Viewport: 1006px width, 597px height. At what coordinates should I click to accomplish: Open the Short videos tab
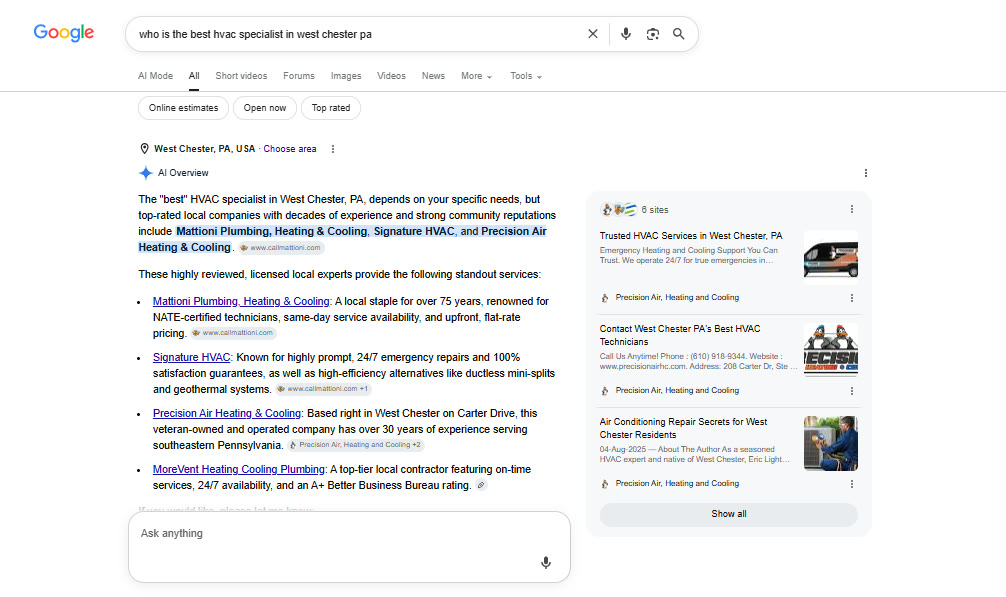pyautogui.click(x=241, y=76)
